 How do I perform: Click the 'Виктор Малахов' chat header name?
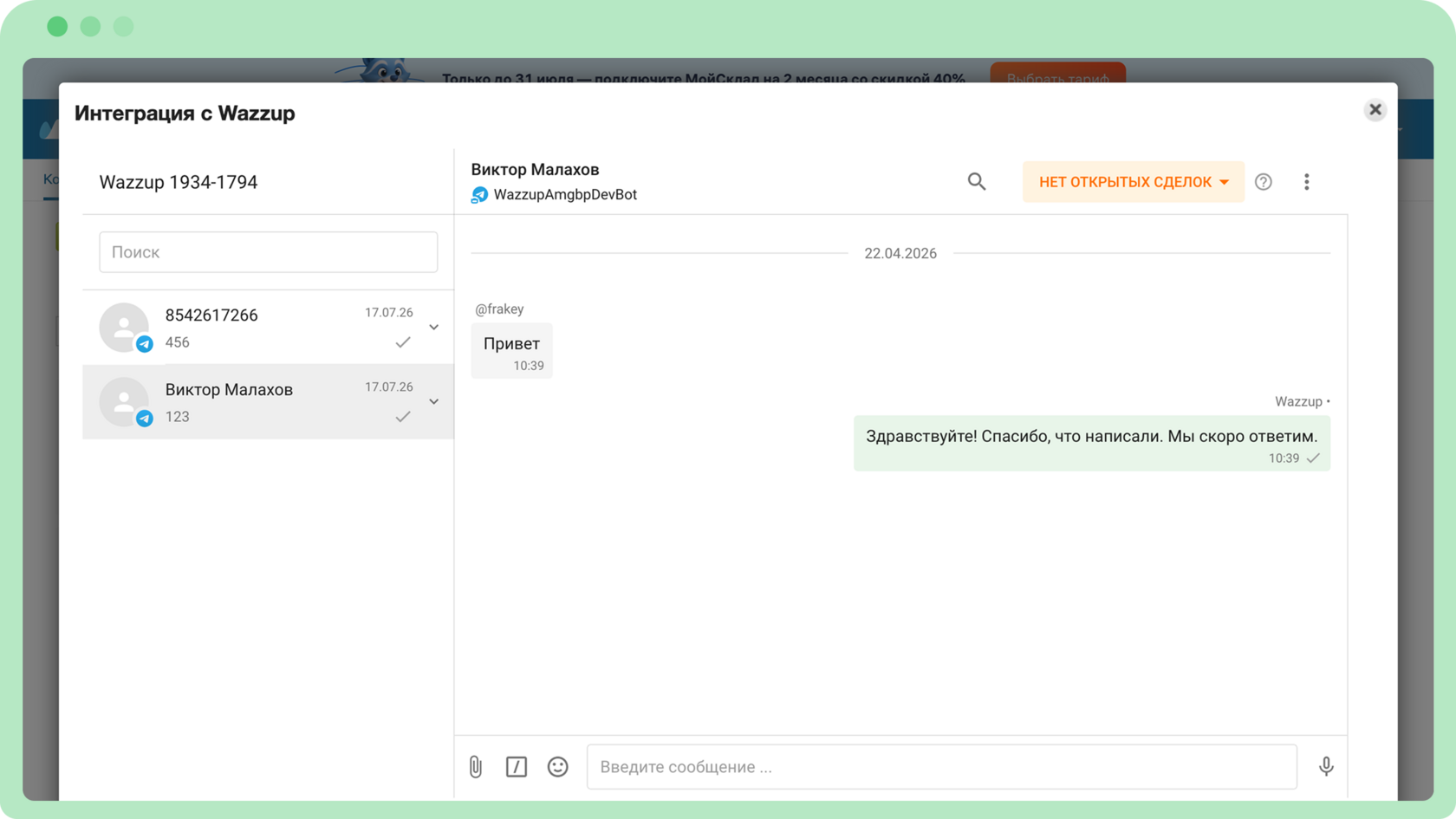point(536,170)
